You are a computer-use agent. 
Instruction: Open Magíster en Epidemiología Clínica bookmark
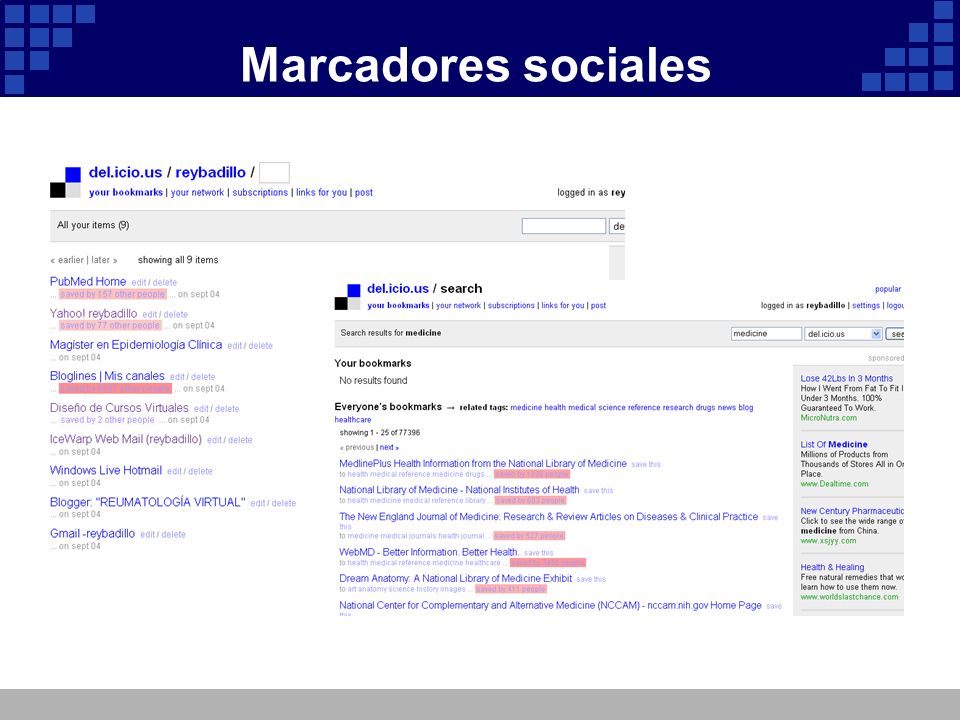pos(136,345)
